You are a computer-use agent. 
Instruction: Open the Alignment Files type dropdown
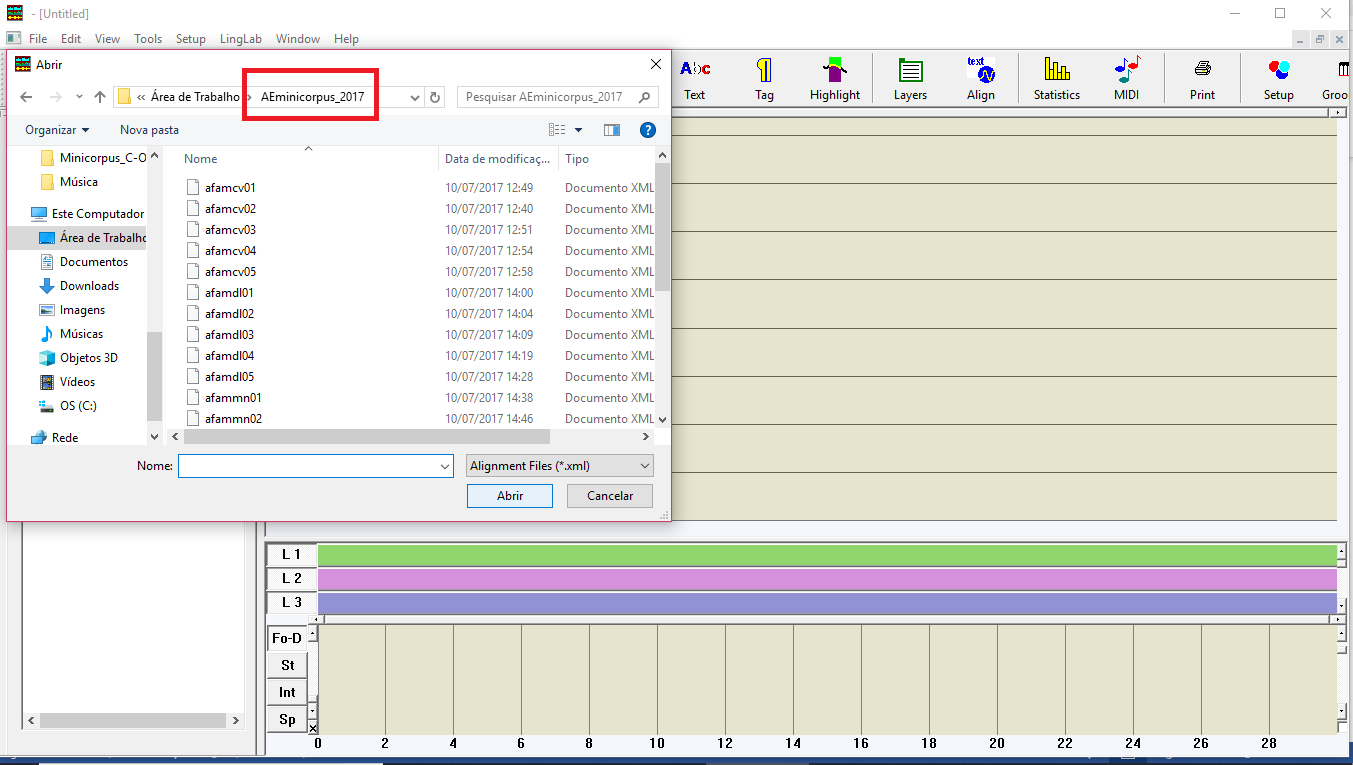click(560, 466)
